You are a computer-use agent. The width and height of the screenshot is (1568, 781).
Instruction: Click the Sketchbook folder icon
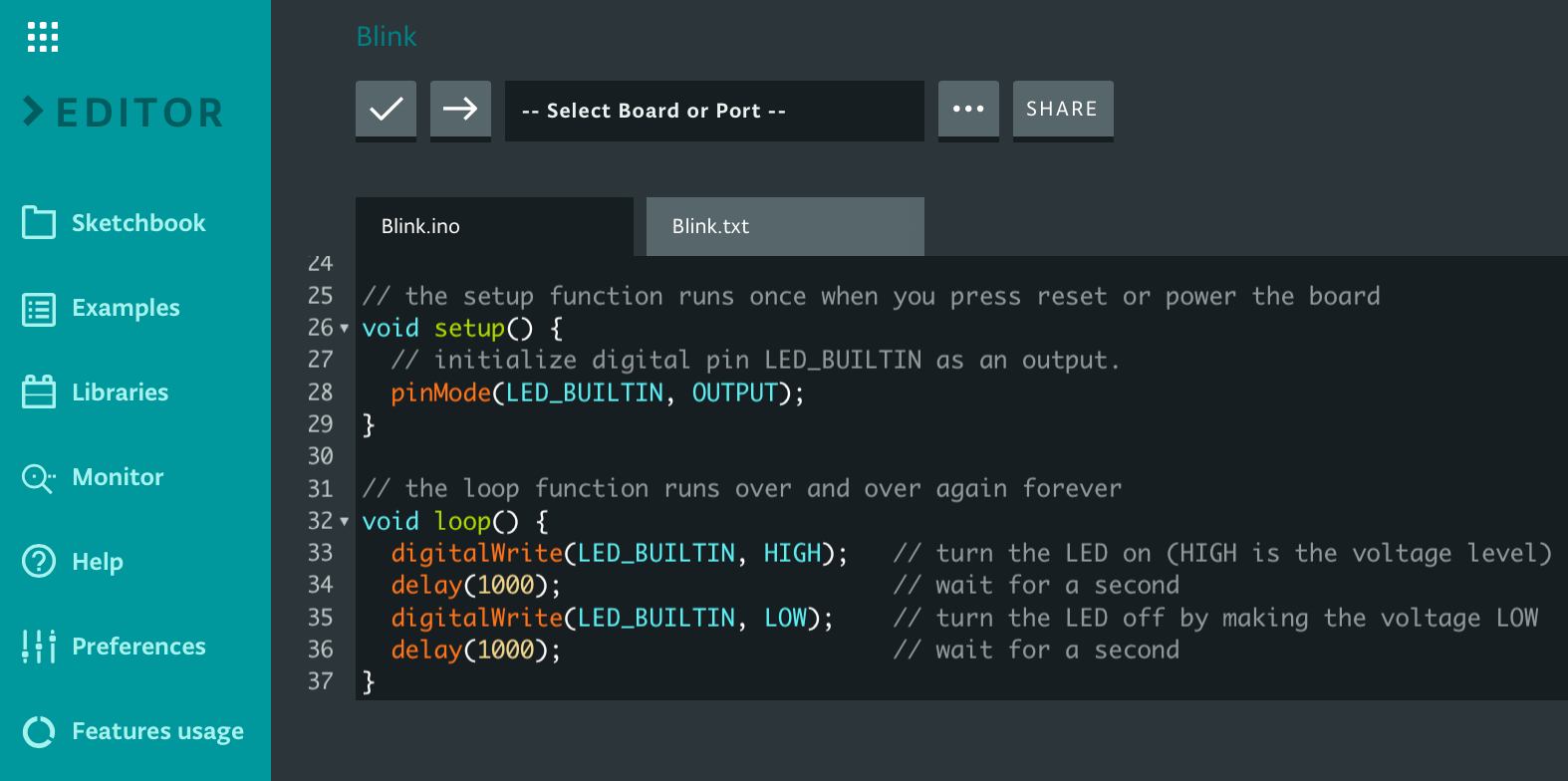coord(39,222)
